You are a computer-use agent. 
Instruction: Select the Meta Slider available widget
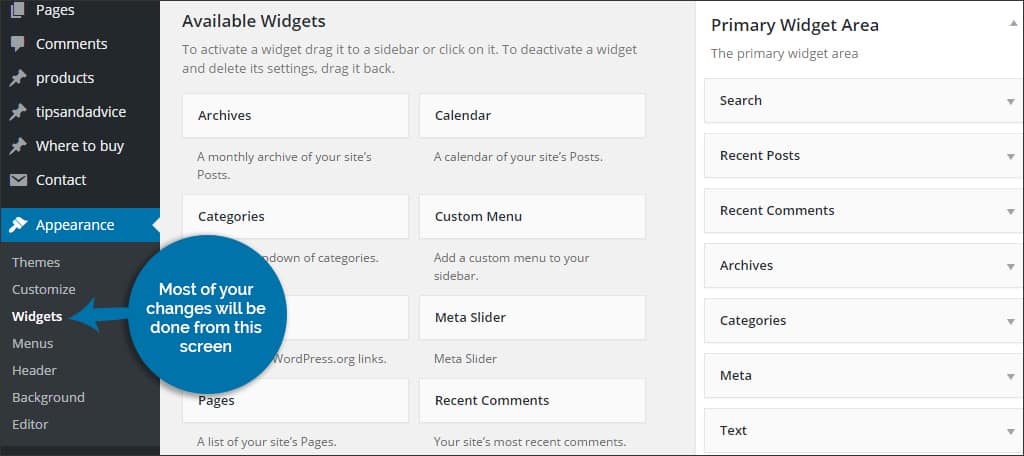[532, 318]
